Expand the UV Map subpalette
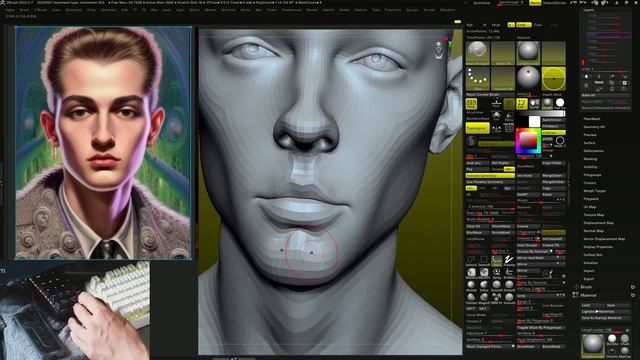The width and height of the screenshot is (640, 360). click(590, 207)
